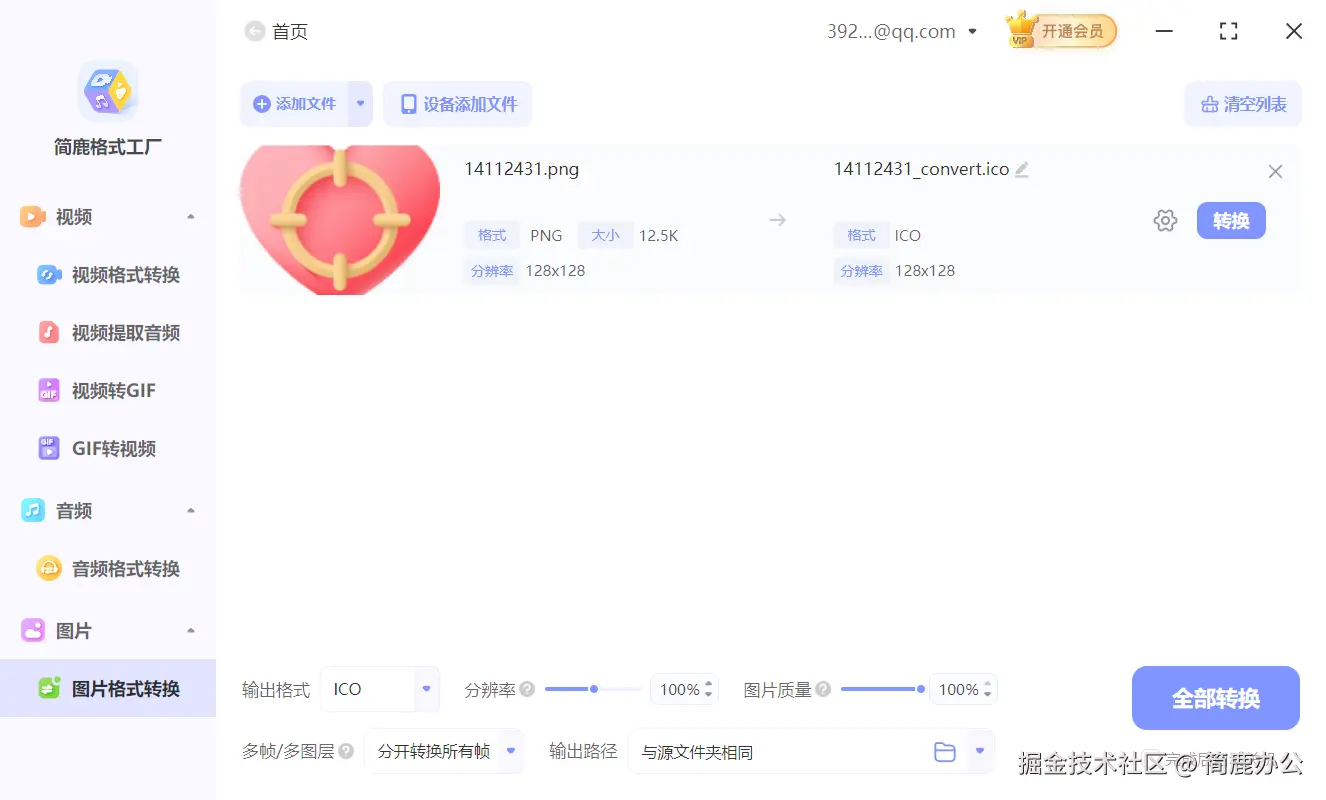Remove 14112431.png from the list
This screenshot has width=1326, height=800.
[x=1275, y=171]
